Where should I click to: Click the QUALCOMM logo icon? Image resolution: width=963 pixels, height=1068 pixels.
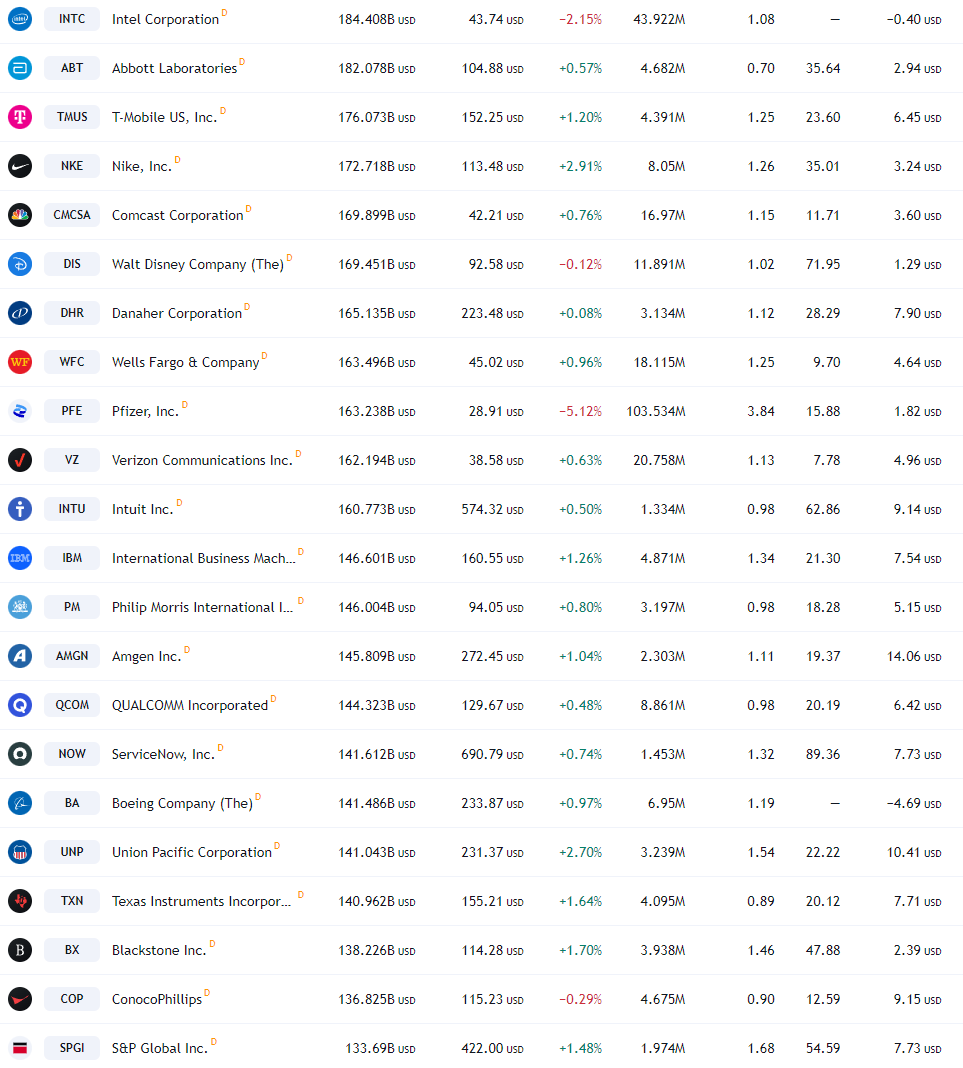coord(20,705)
